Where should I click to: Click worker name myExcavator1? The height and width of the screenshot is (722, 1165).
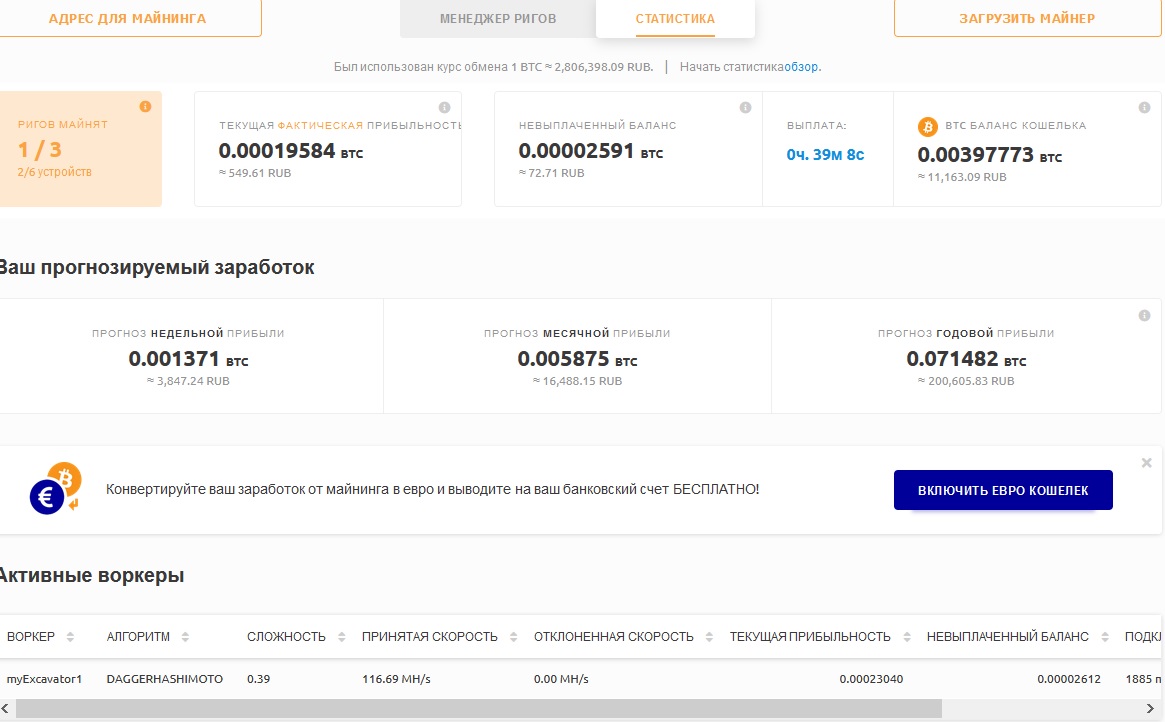click(45, 679)
